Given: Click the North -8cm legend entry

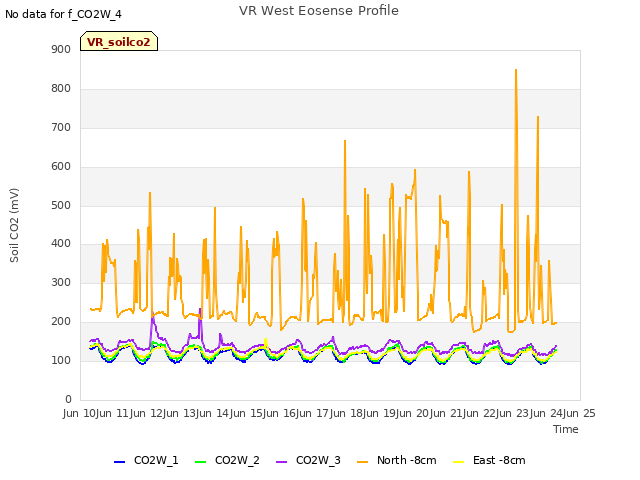Looking at the screenshot, I should point(397,460).
